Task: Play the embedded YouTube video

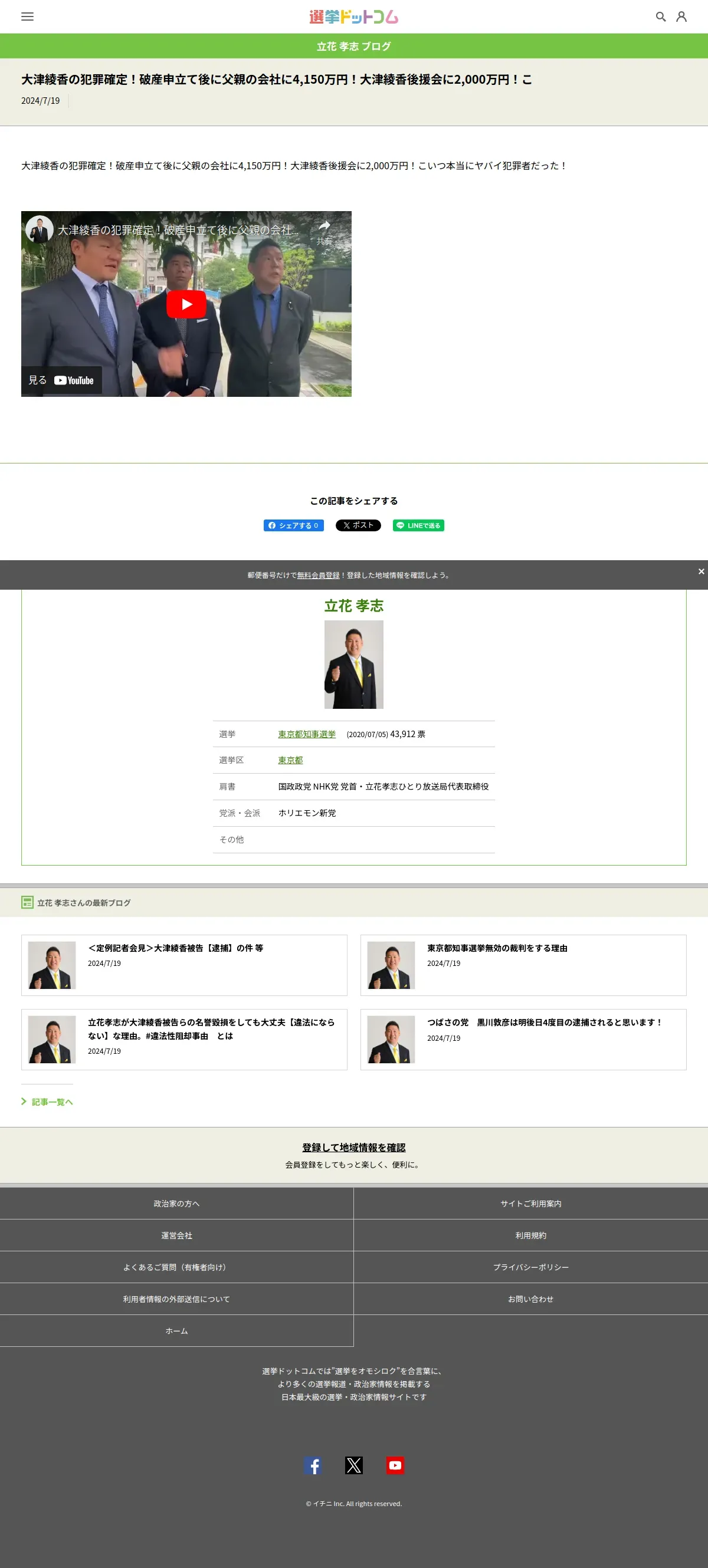Action: [x=186, y=304]
